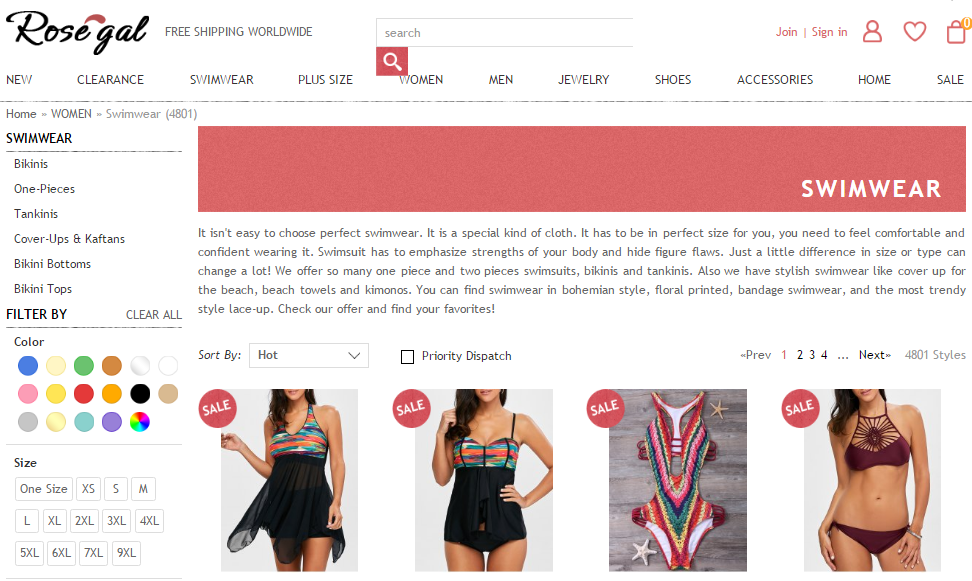Click the Sign in link

tap(829, 32)
